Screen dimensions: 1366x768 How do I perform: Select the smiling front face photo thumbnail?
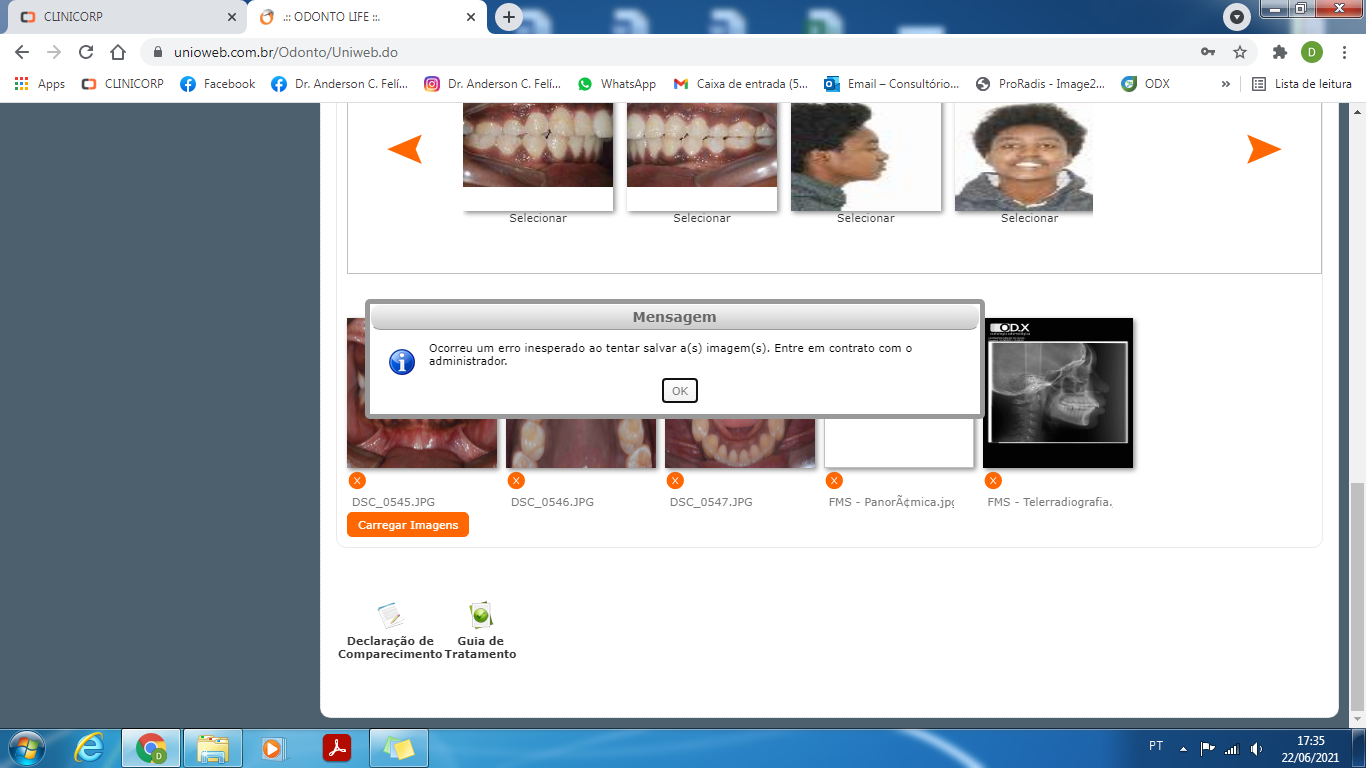point(1024,157)
